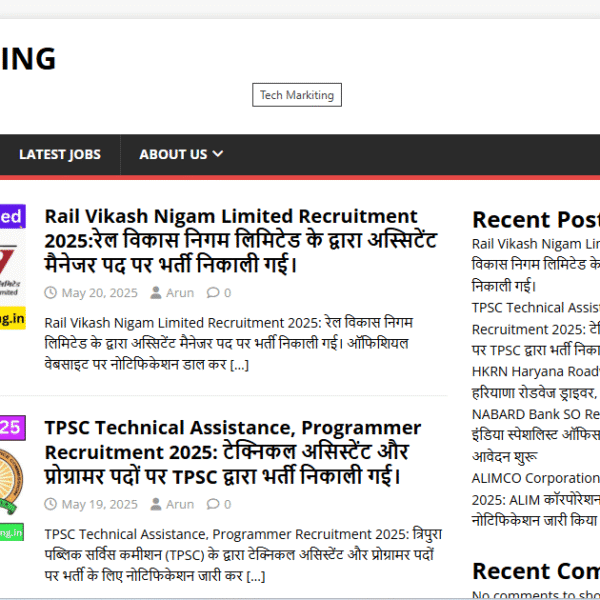The image size is (600, 600).
Task: Click the Recent Posts sidebar heading
Action: [536, 220]
